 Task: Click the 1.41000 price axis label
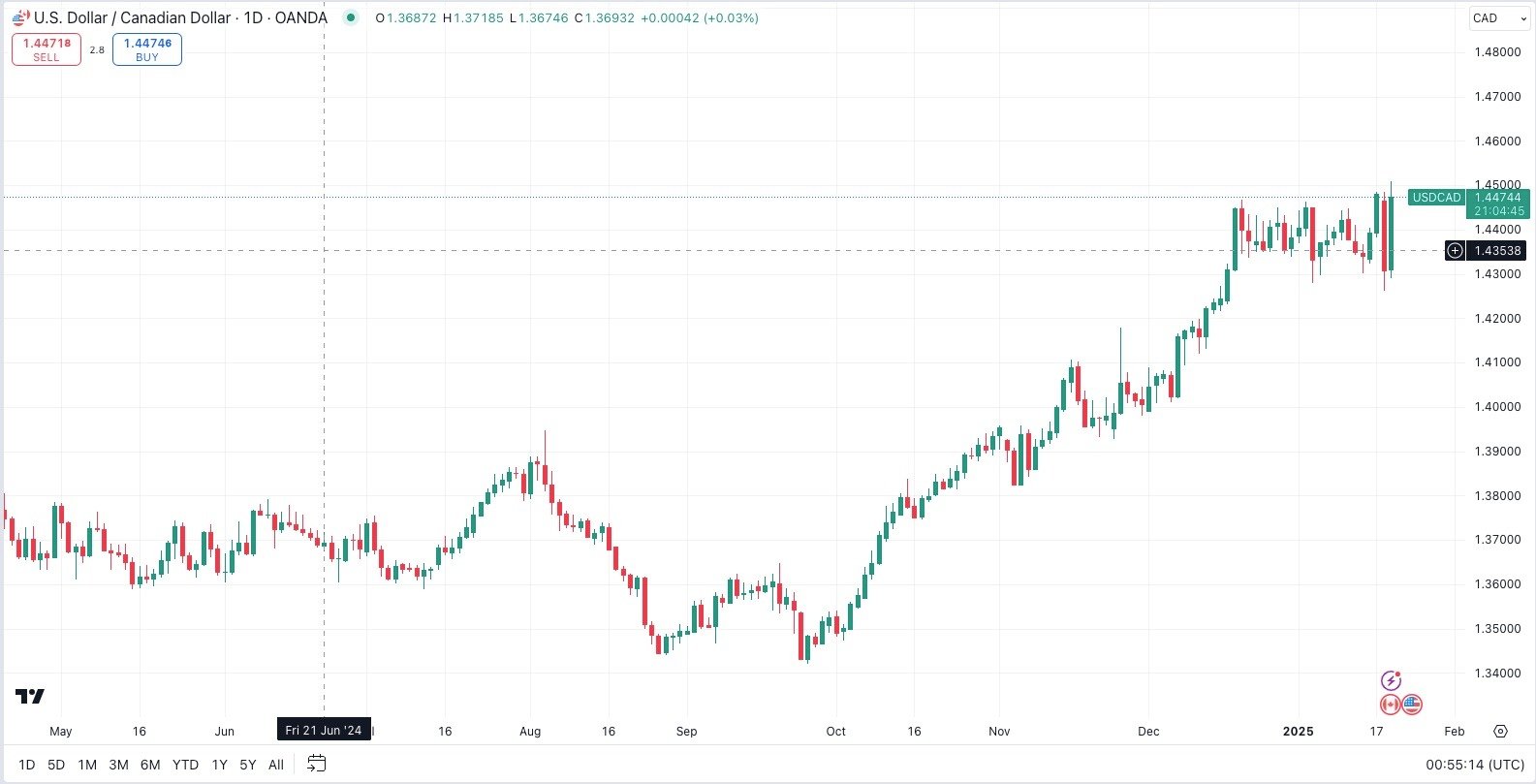tap(1497, 362)
